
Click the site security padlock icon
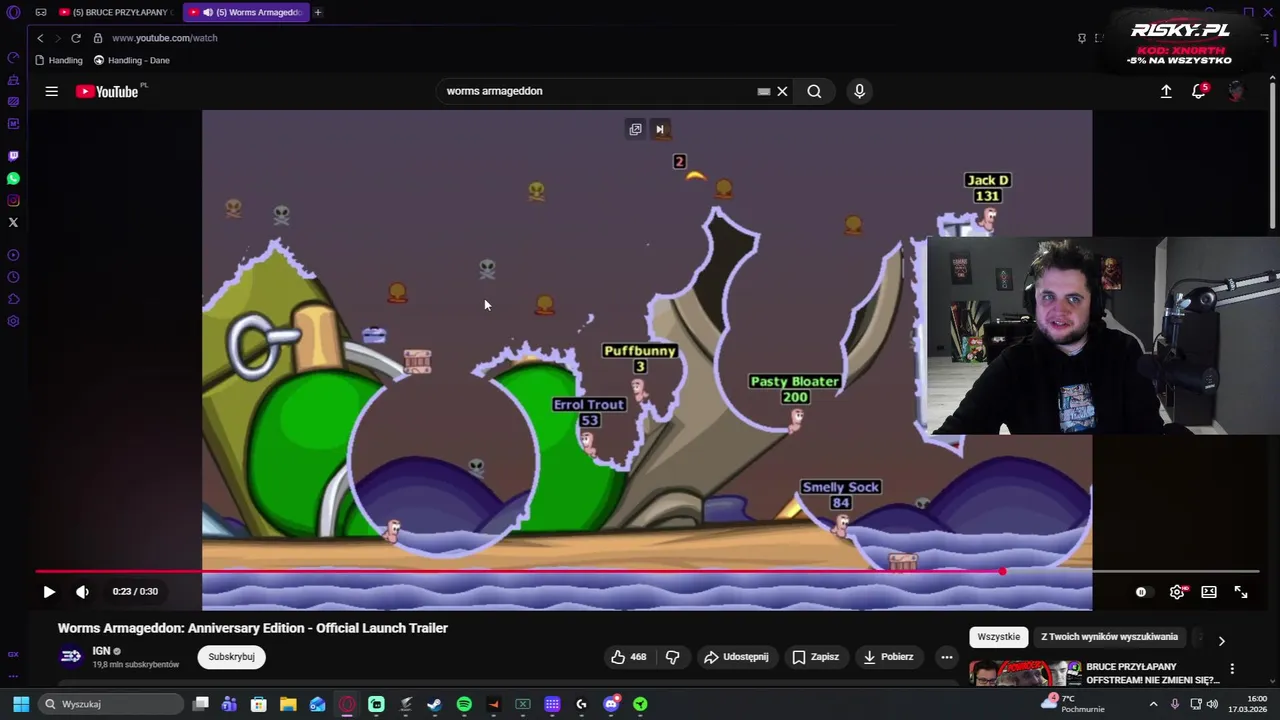(98, 38)
